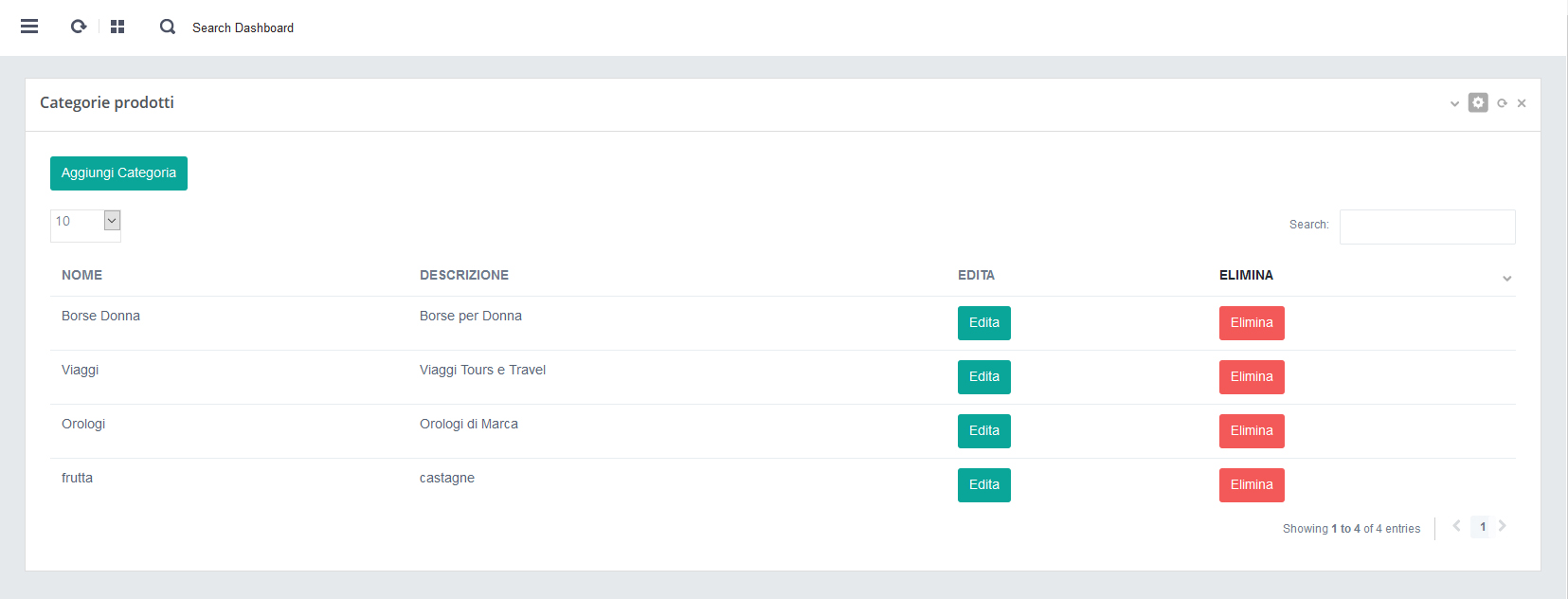
Task: Focus the table Search input field
Action: pos(1427,227)
